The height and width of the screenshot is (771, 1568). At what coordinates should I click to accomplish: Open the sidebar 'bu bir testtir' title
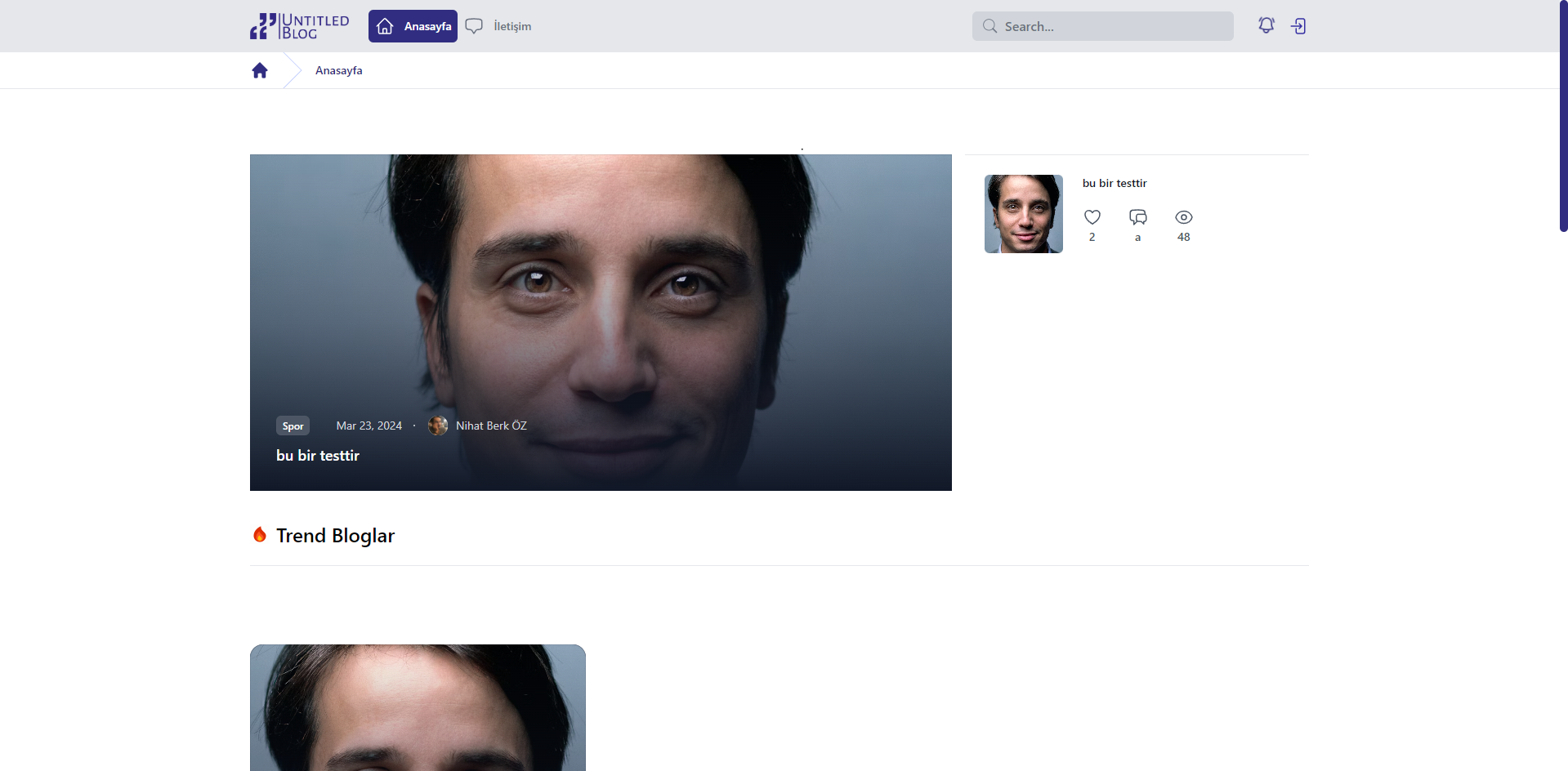(x=1115, y=183)
